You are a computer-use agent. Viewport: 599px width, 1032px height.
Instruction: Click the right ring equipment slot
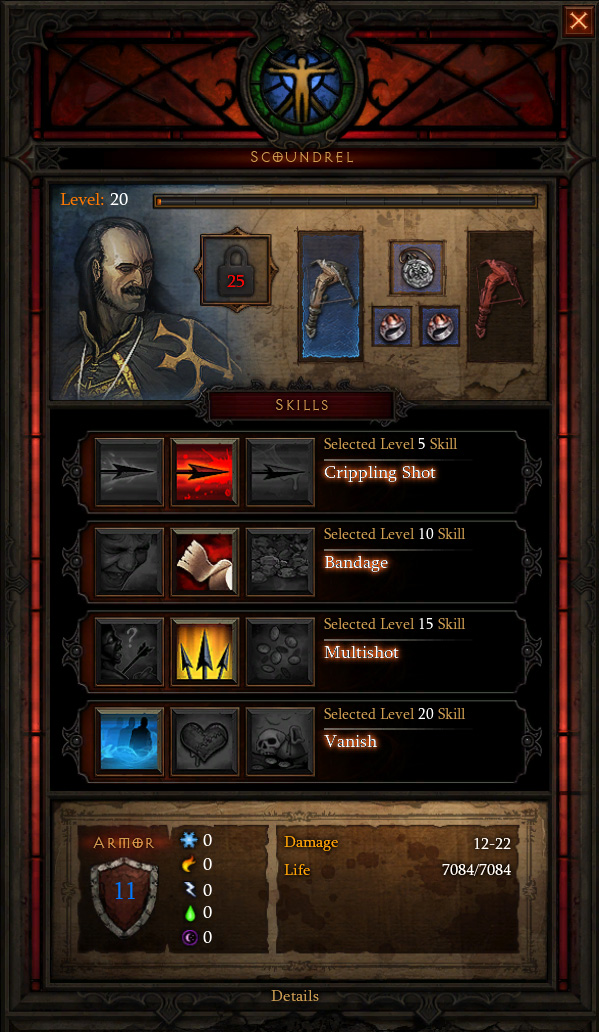coord(440,326)
